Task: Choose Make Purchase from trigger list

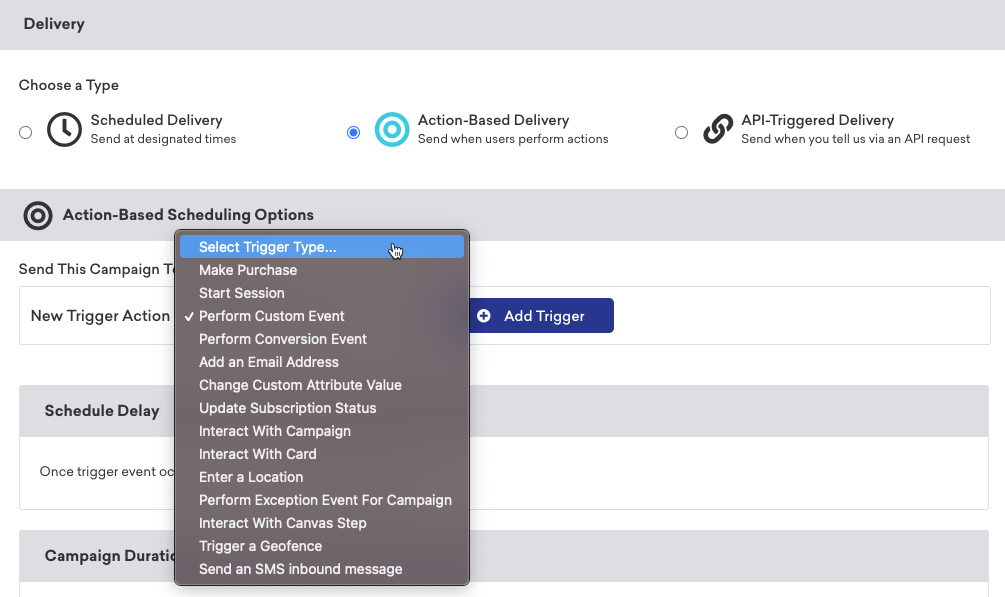Action: 248,270
